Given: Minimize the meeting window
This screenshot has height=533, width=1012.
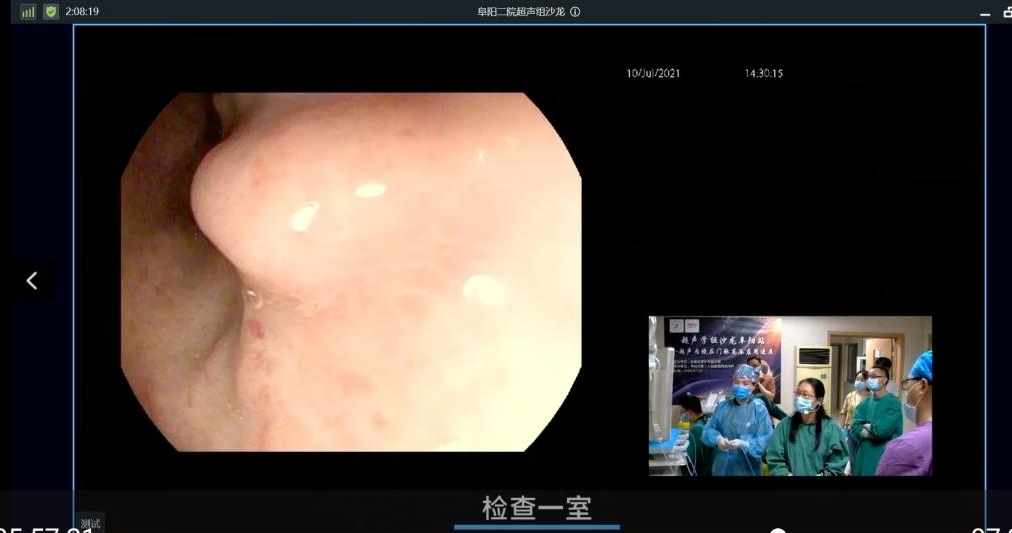Looking at the screenshot, I should [985, 13].
